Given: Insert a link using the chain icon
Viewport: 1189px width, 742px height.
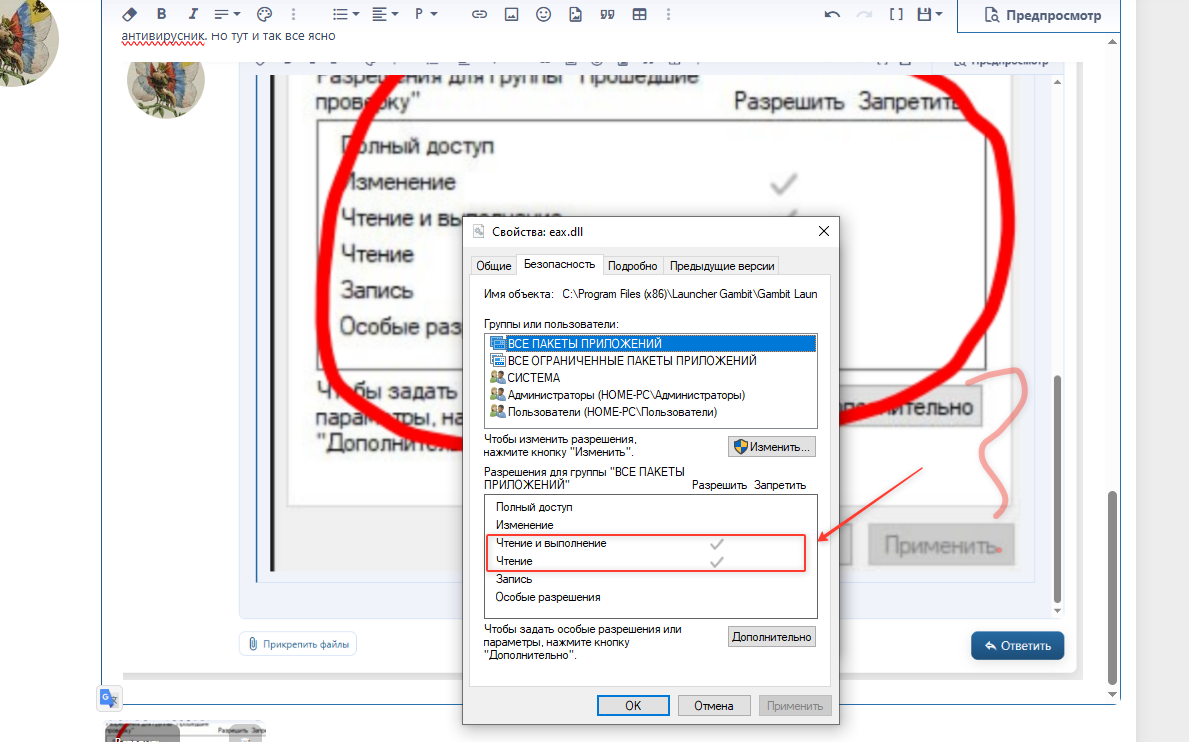Looking at the screenshot, I should point(479,14).
